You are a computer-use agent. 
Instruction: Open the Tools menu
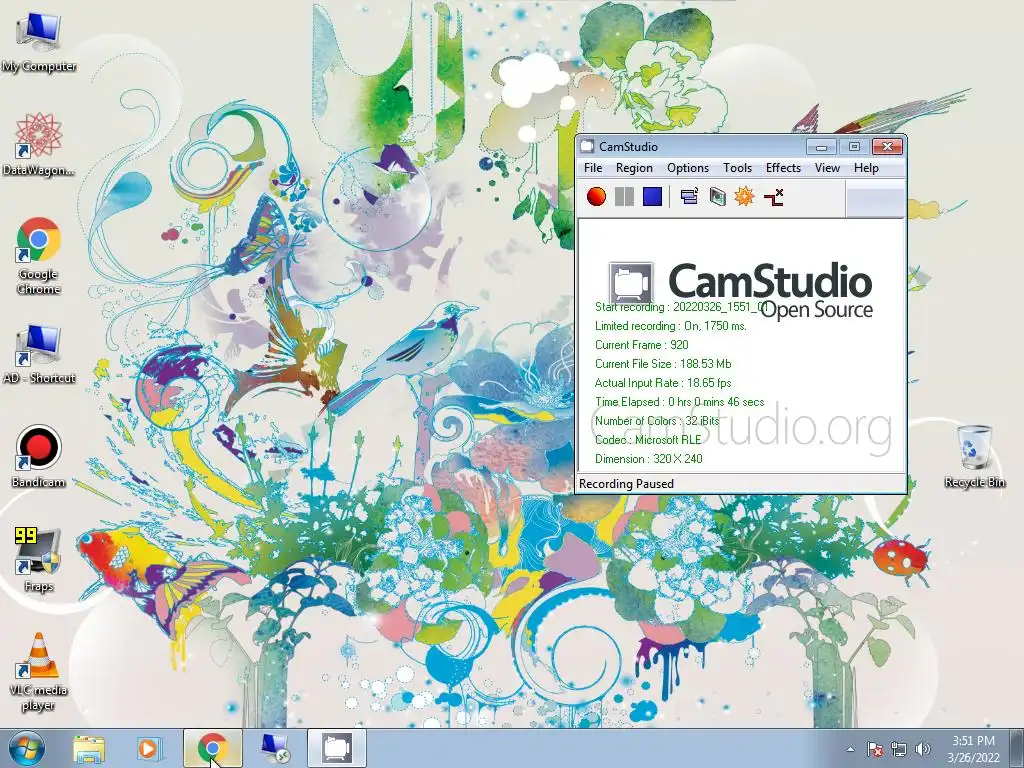coord(737,168)
